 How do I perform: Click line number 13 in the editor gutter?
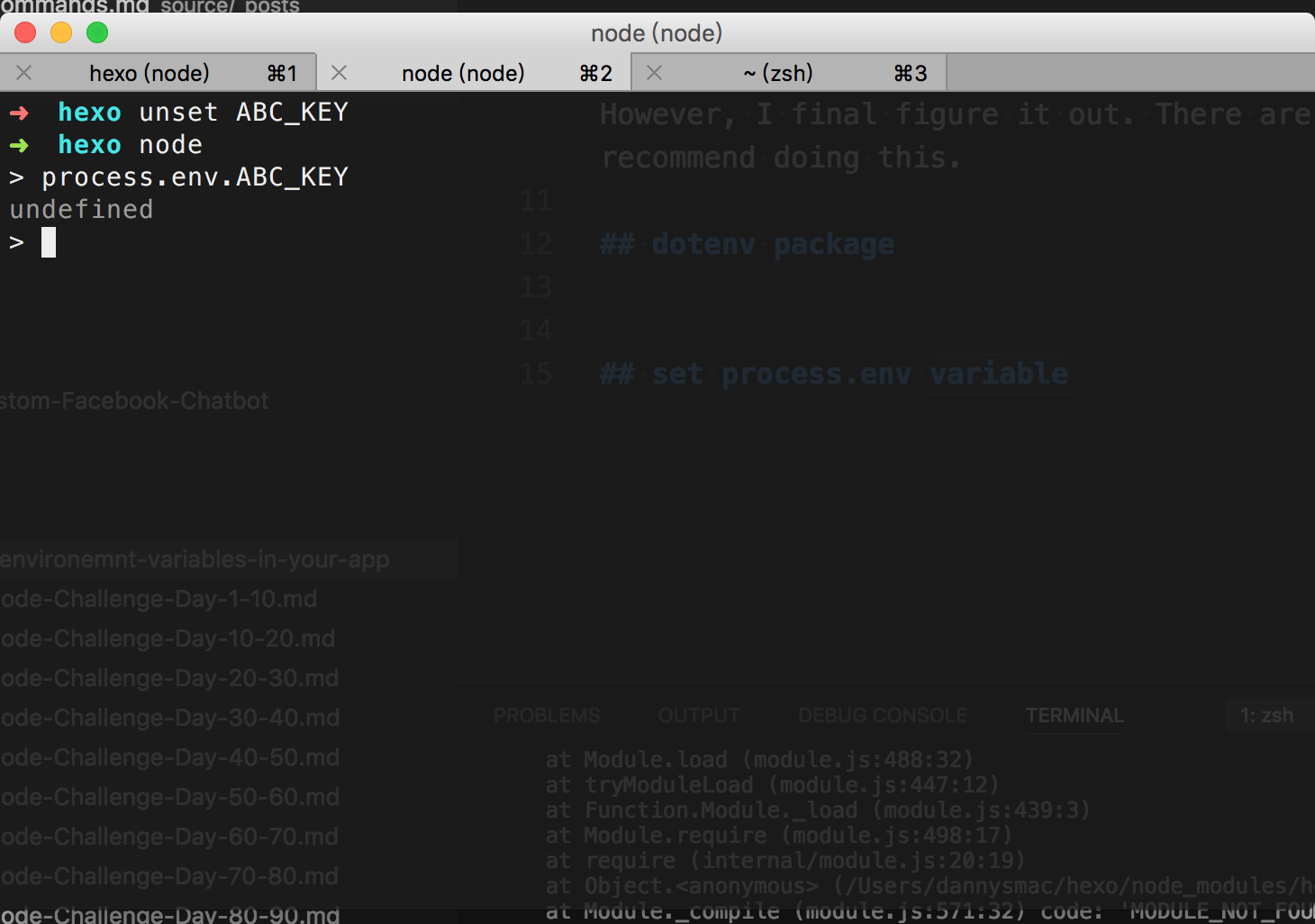[536, 287]
